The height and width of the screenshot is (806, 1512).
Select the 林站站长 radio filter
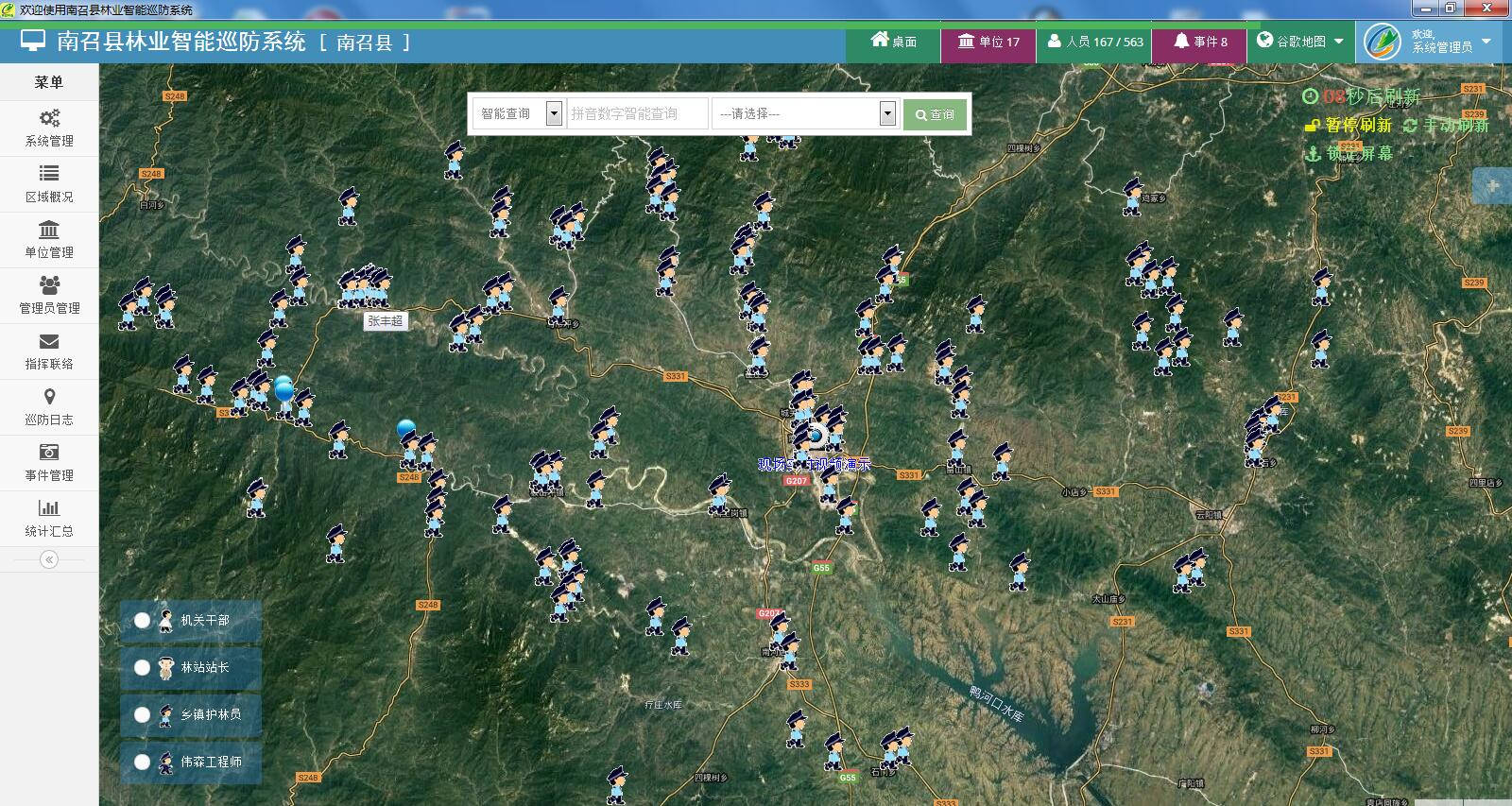(x=142, y=668)
